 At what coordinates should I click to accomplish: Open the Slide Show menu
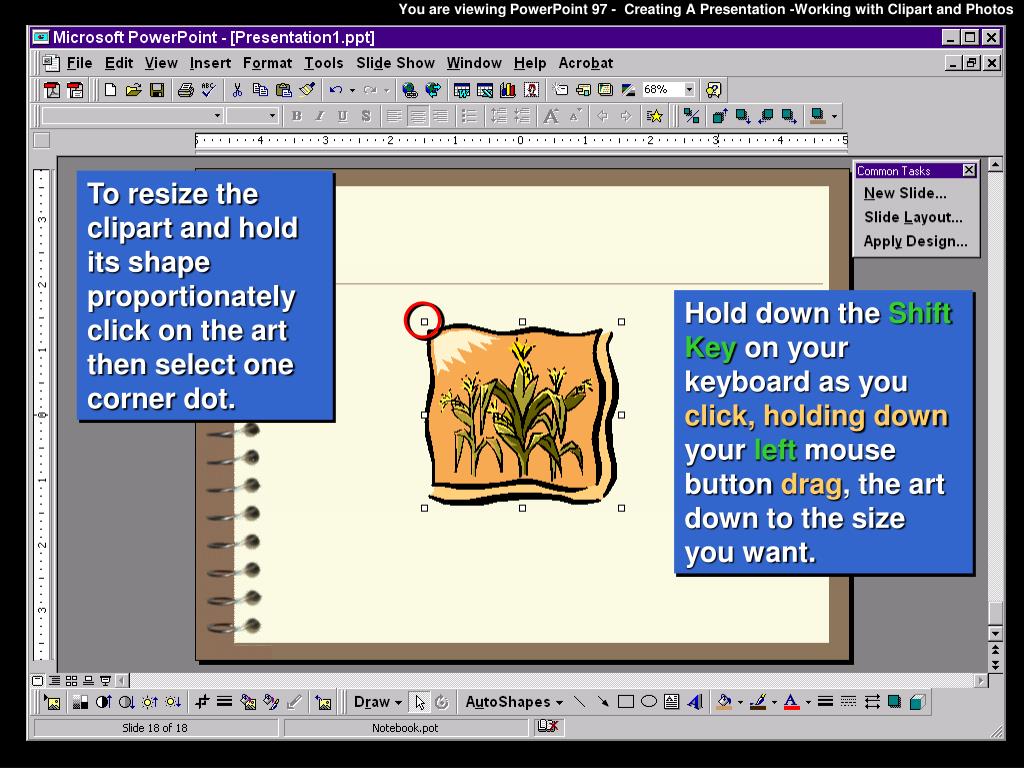[x=395, y=63]
